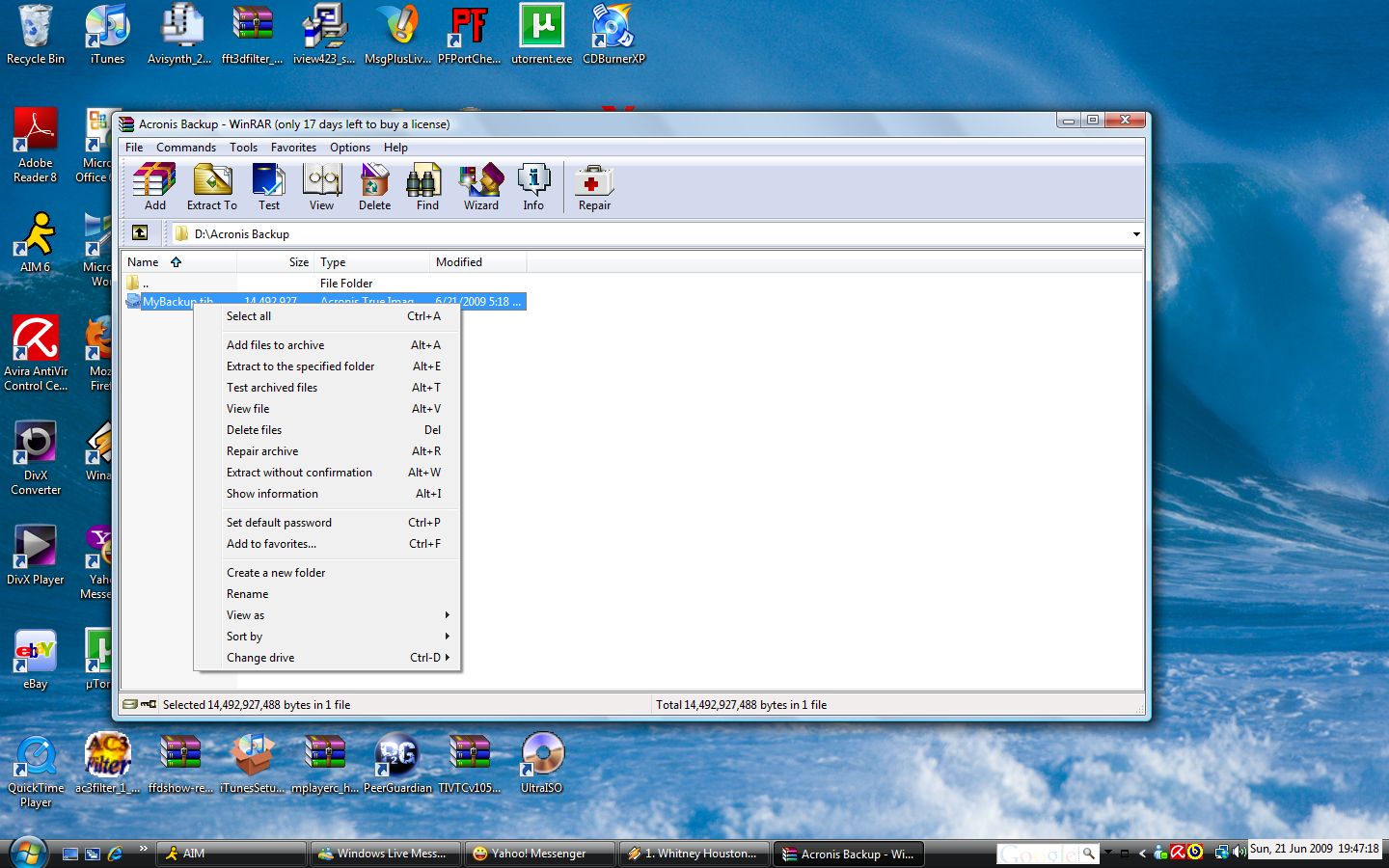The width and height of the screenshot is (1389, 868).
Task: Choose Add files to archive
Action: (328, 345)
